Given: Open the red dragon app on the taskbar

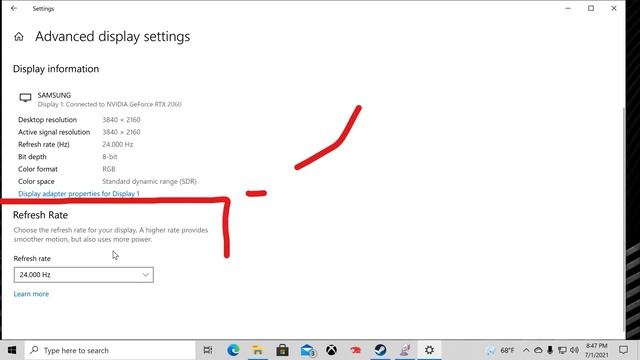Looking at the screenshot, I should 356,350.
